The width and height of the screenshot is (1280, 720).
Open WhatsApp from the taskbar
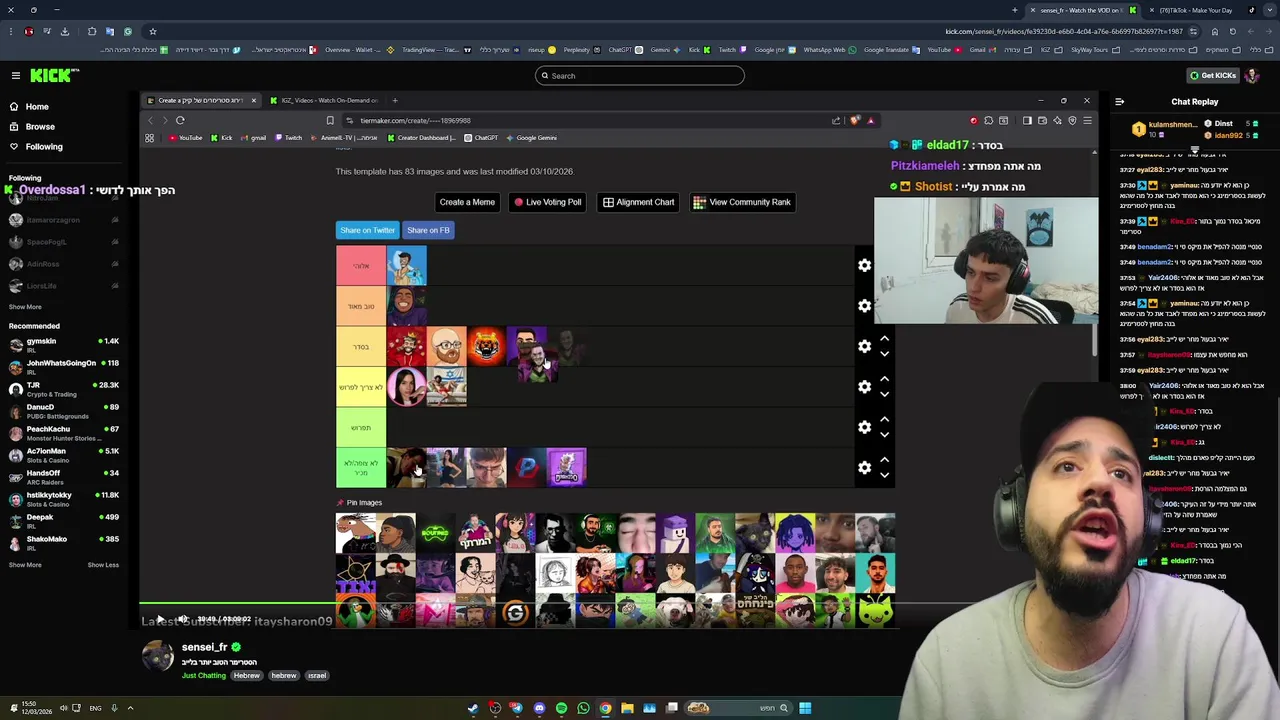(583, 708)
